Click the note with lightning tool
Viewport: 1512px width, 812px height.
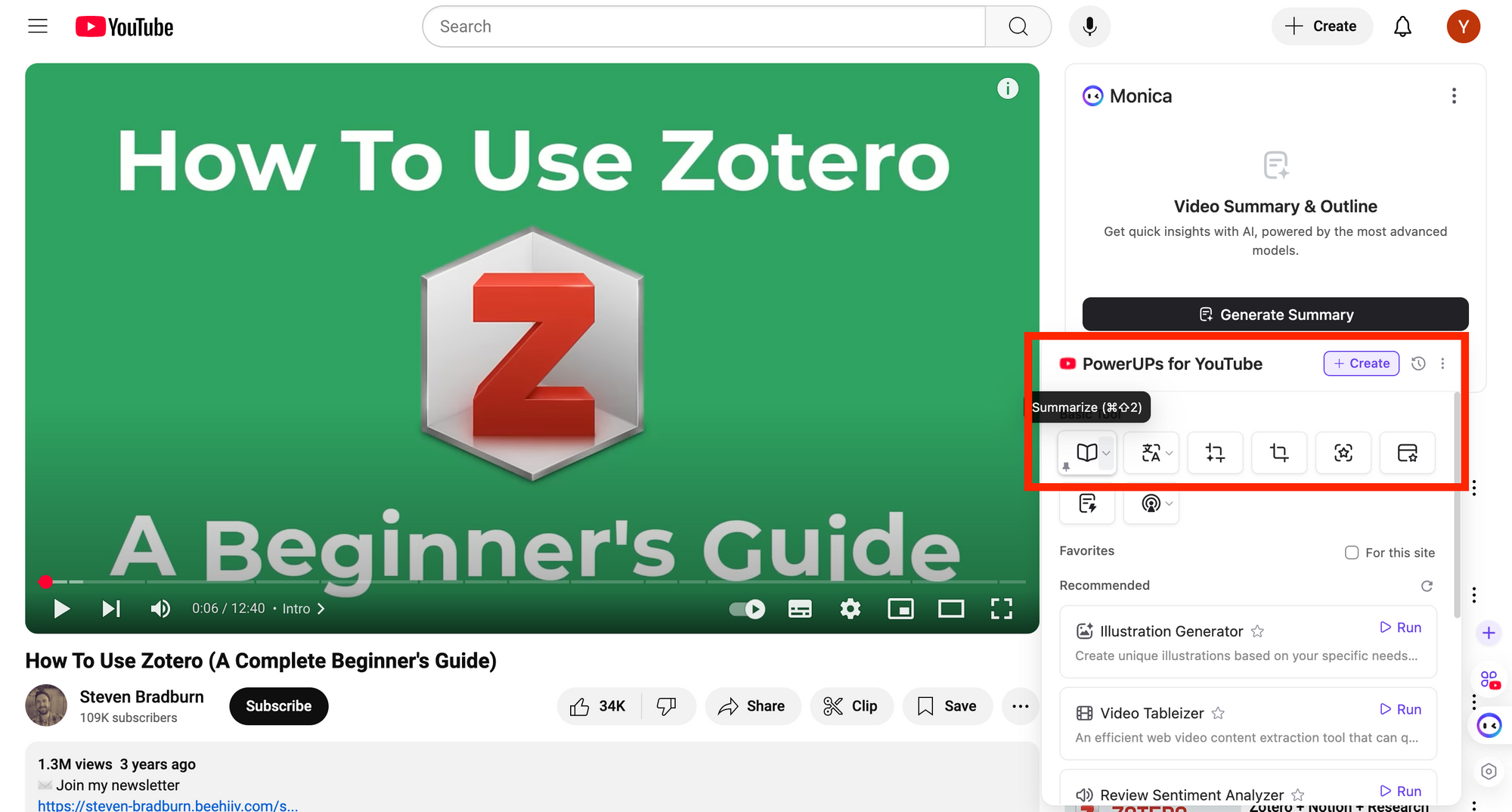click(1087, 504)
